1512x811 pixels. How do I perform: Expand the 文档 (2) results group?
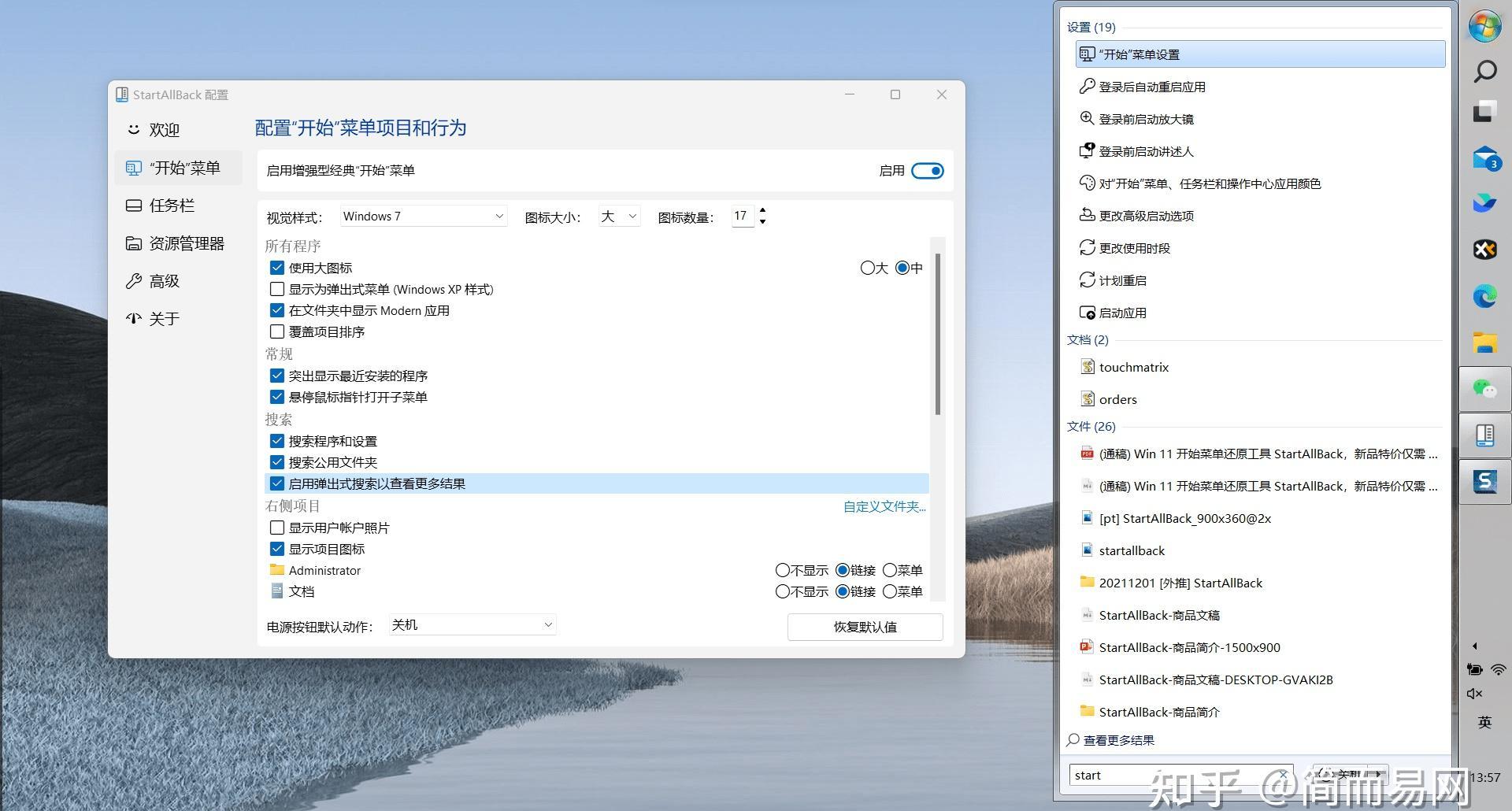(1088, 339)
